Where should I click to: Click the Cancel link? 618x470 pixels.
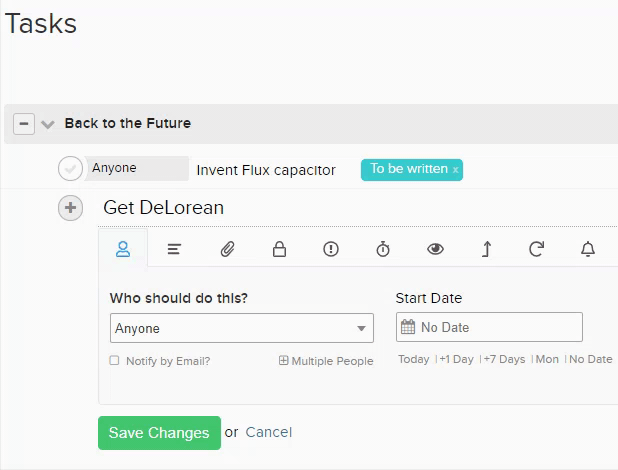269,432
